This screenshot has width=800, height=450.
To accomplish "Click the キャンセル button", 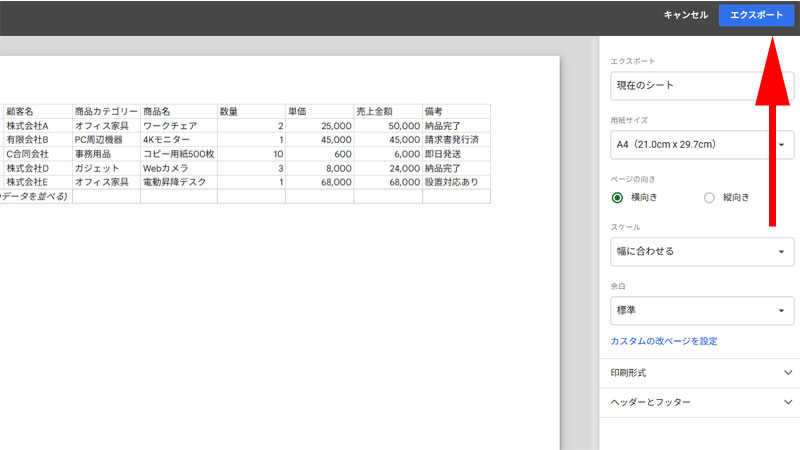I will [685, 15].
